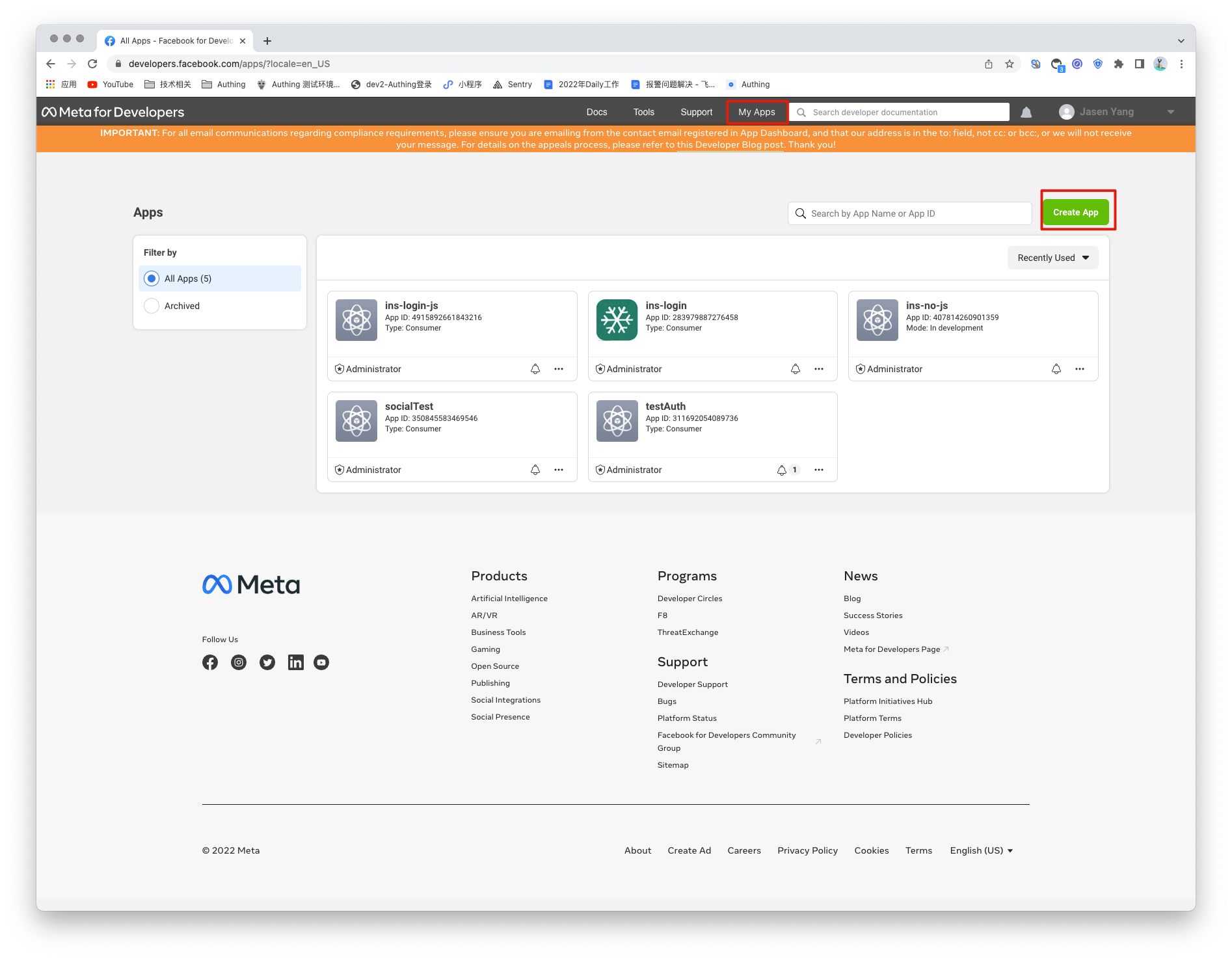Select the All Apps (5) filter
Image resolution: width=1232 pixels, height=959 pixels.
click(x=152, y=278)
